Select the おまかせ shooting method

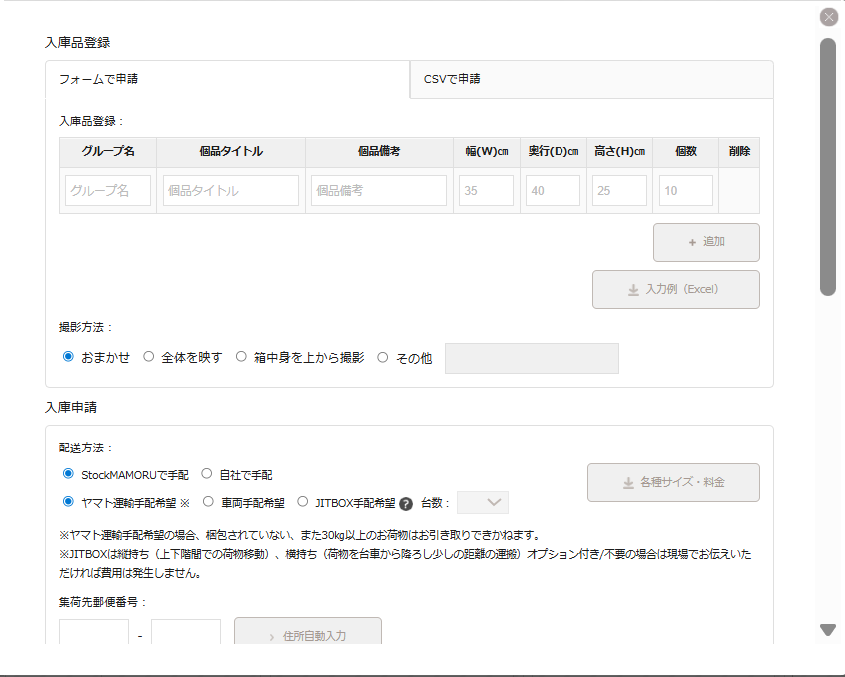point(67,355)
